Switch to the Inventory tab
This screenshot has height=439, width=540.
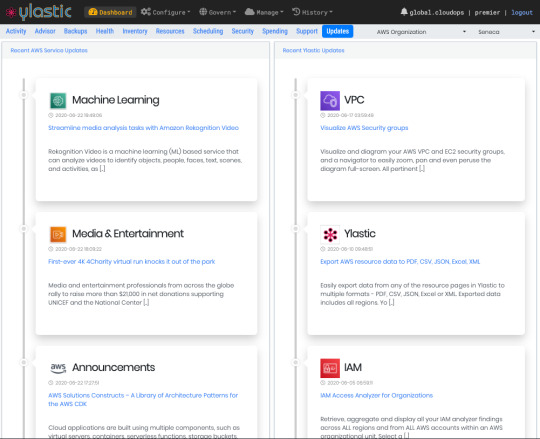pos(135,31)
